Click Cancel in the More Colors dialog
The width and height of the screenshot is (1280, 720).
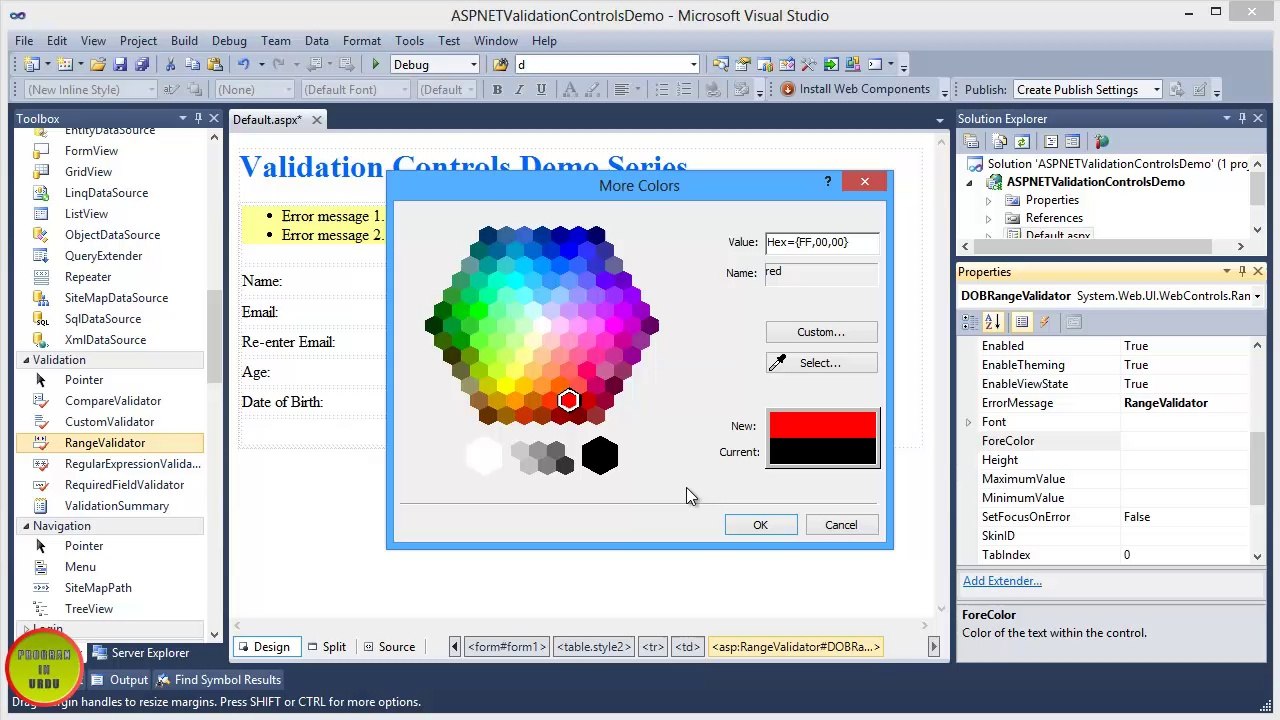tap(841, 525)
